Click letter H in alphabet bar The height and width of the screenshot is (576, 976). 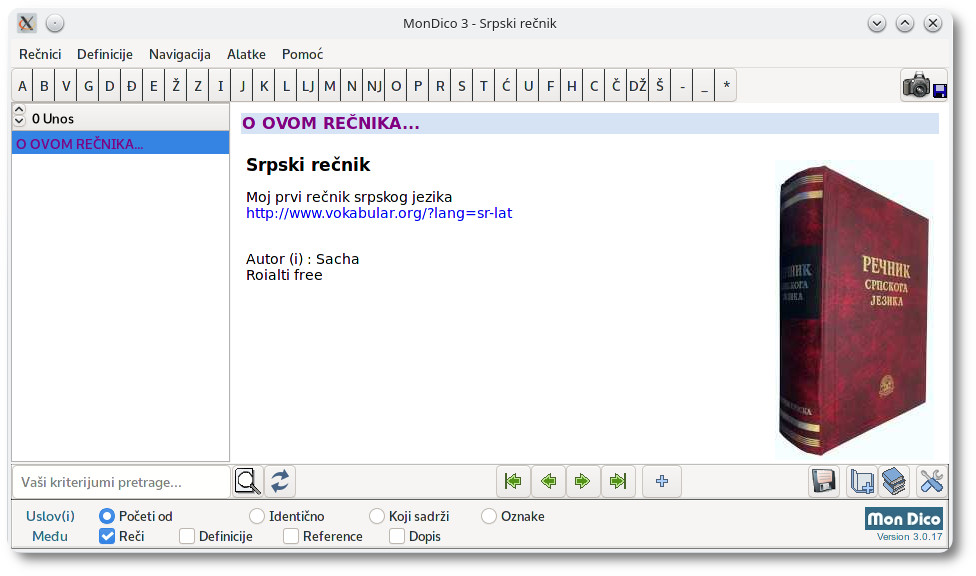point(571,85)
